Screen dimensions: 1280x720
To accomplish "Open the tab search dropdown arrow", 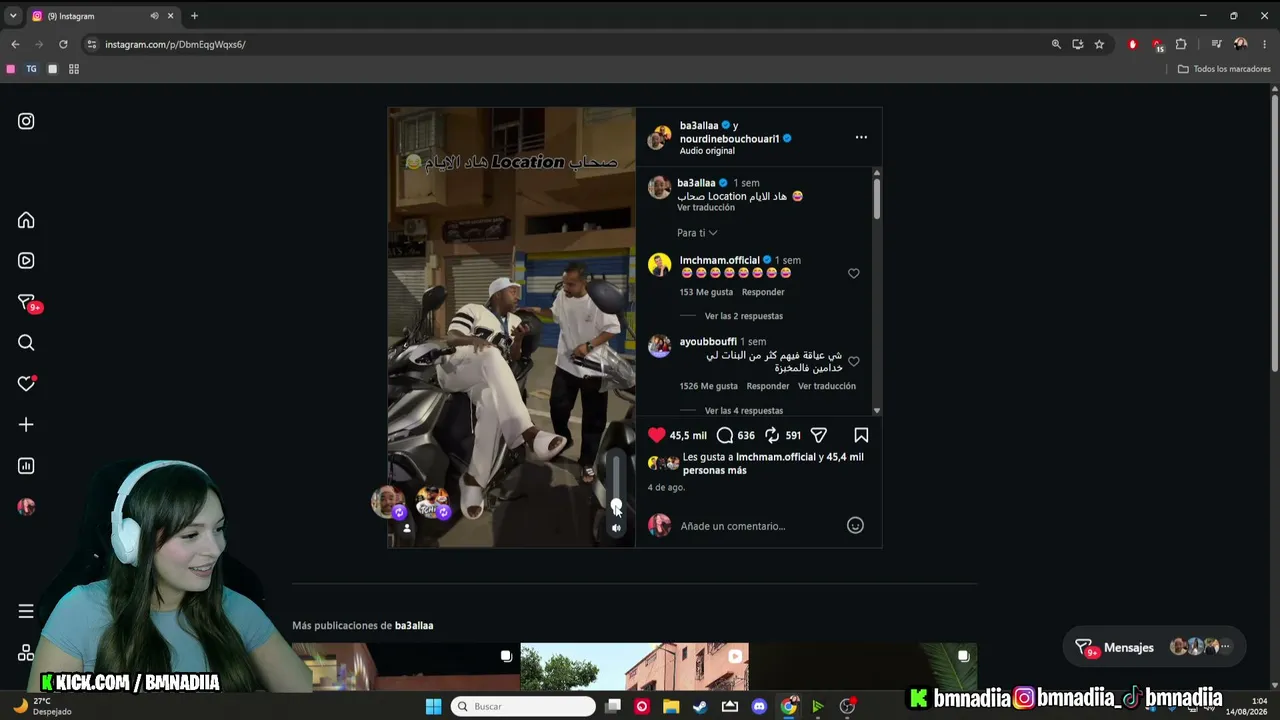I will (13, 16).
